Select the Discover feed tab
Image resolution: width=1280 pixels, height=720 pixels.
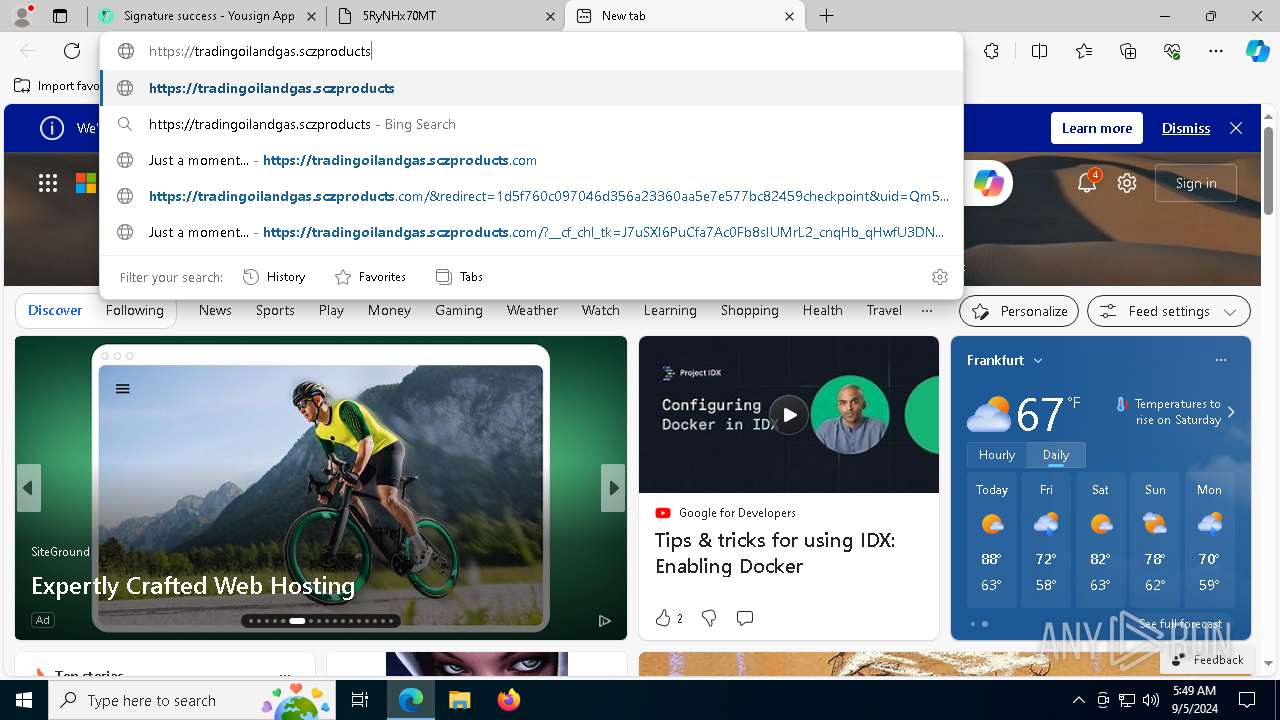(55, 310)
